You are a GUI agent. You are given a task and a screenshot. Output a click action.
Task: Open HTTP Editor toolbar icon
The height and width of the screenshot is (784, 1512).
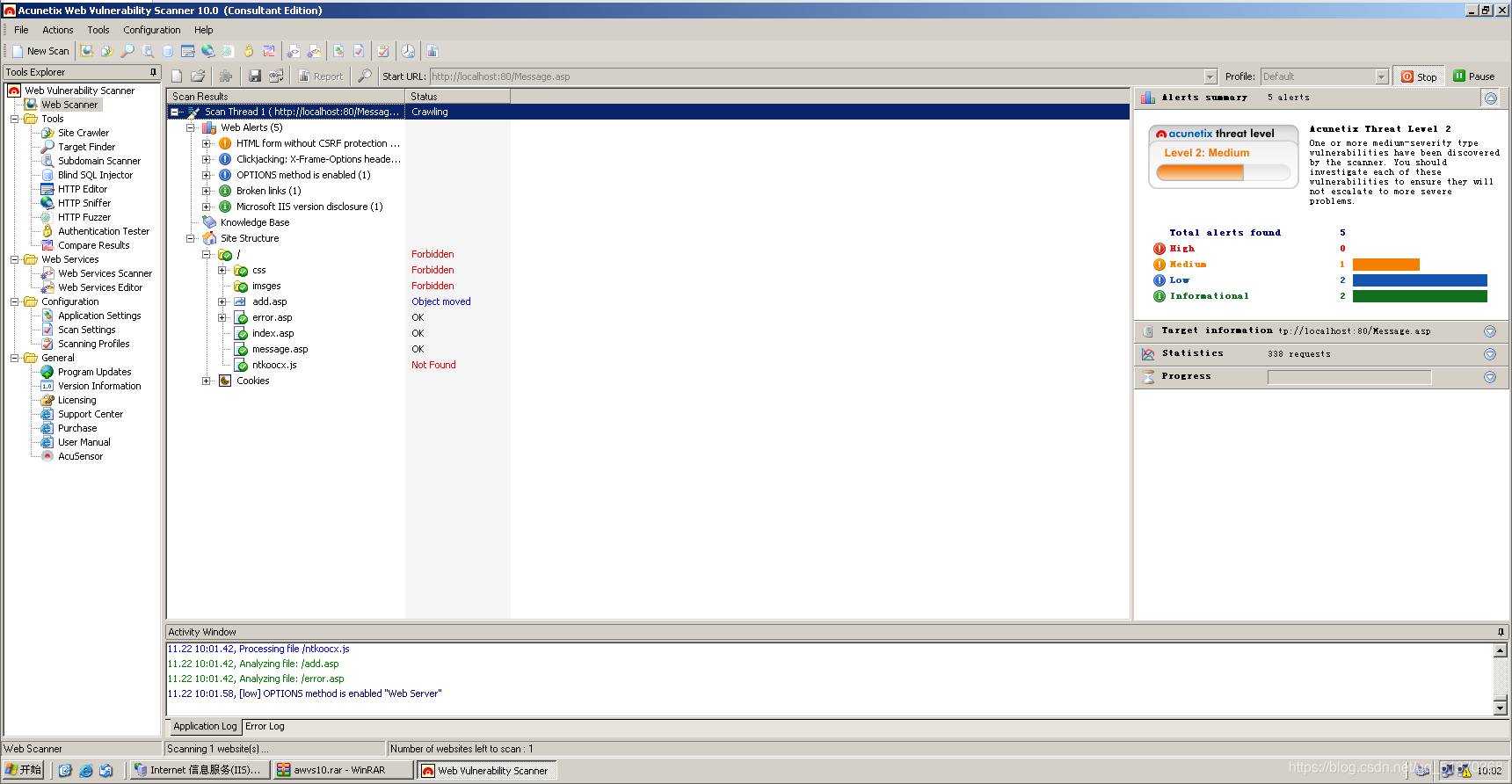coord(187,51)
